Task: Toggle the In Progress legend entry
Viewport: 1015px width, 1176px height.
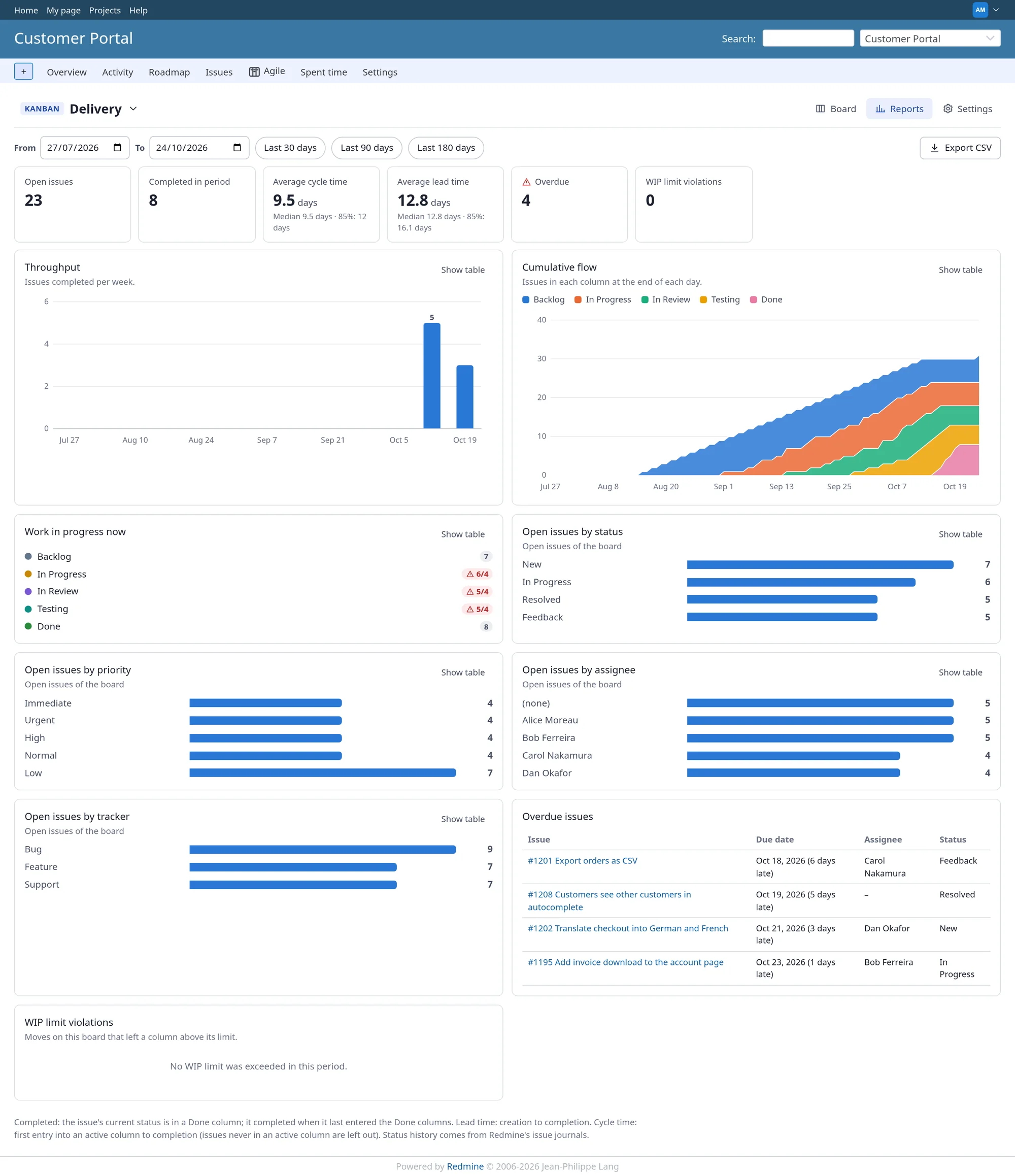Action: [x=602, y=299]
